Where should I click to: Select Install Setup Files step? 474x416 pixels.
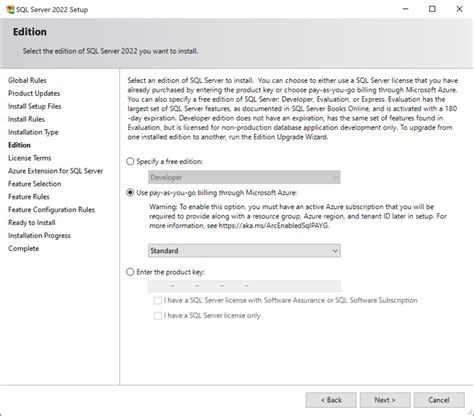click(35, 106)
